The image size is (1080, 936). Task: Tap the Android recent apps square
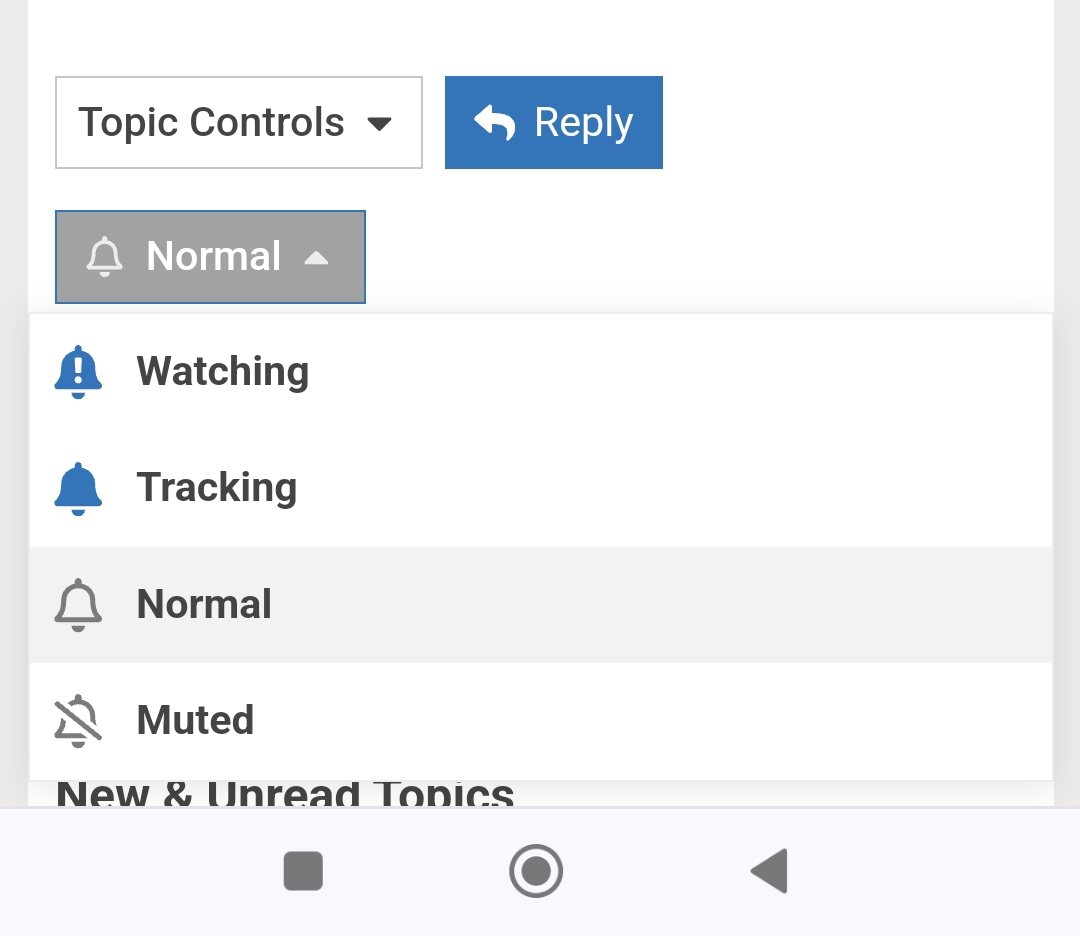pos(303,871)
